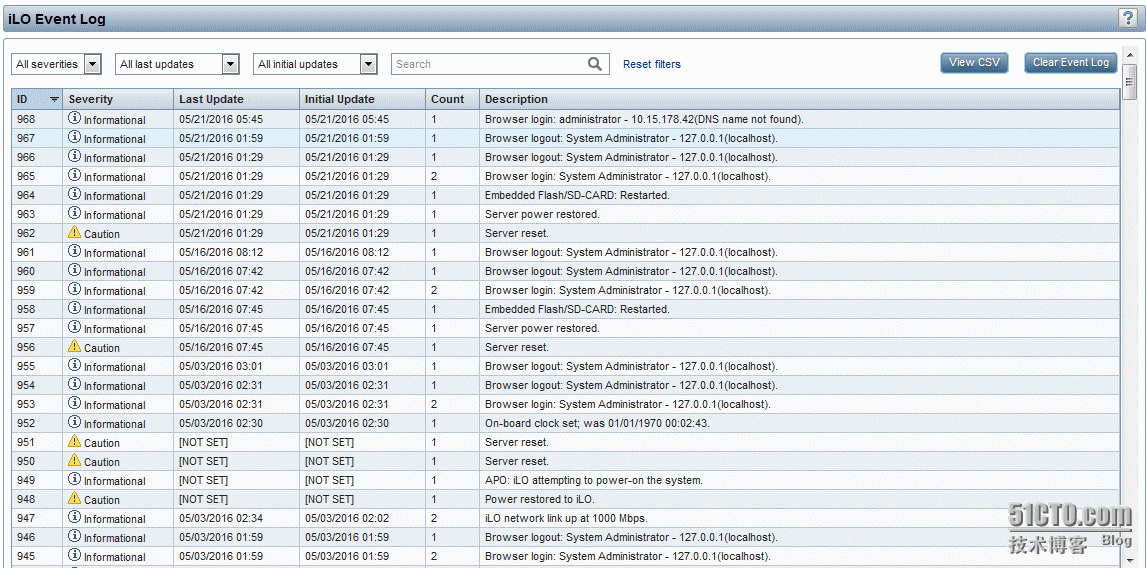Sort by the Severity column header
Viewport: 1146px width, 568px height.
click(x=118, y=99)
